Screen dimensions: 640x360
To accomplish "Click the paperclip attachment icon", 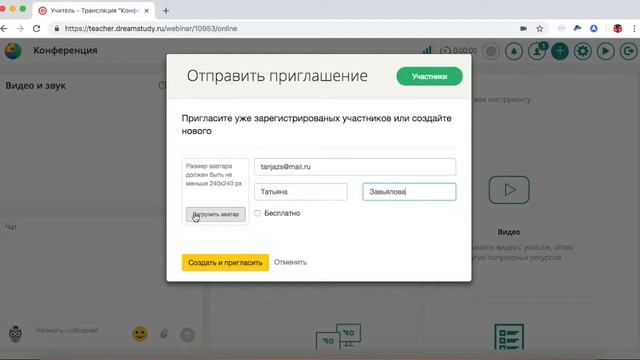I will point(164,334).
